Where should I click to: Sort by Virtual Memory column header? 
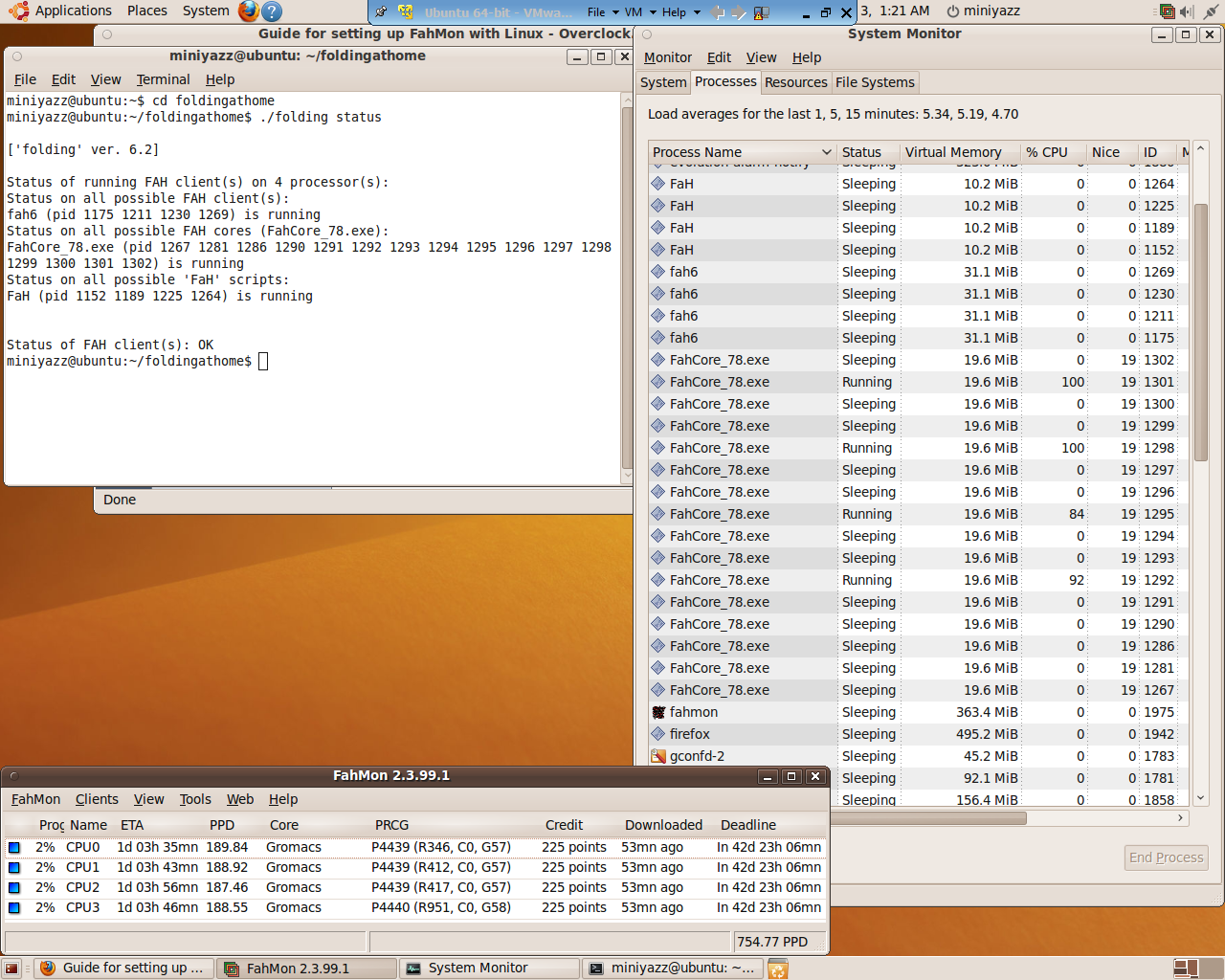coord(960,152)
